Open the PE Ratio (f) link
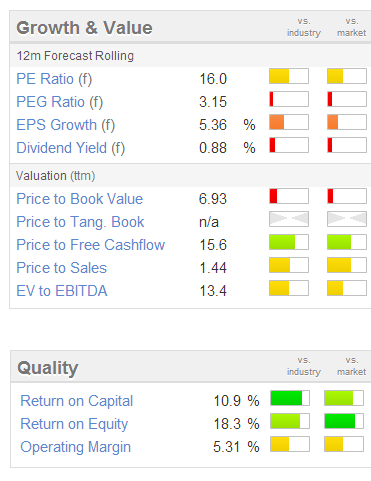Screen dimensions: 371x481 [54, 79]
